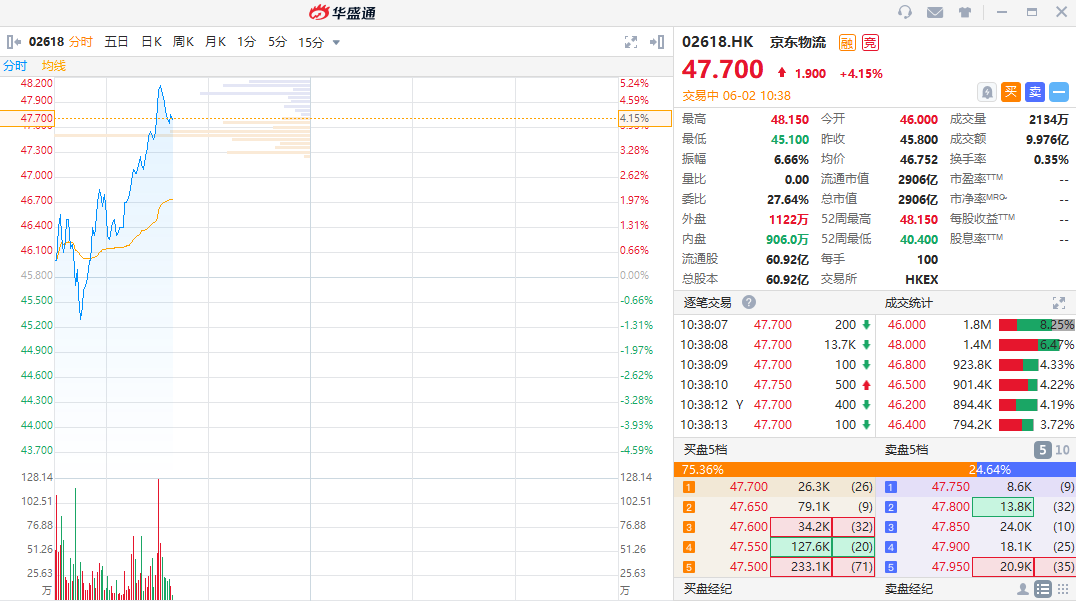1076x601 pixels.
Task: Expand chart to fullscreen
Action: [631, 42]
